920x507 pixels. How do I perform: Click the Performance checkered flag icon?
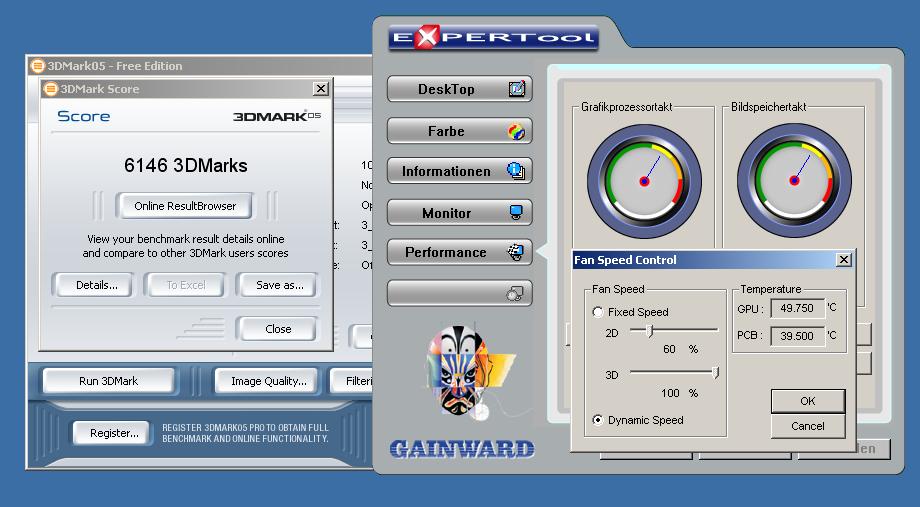[515, 252]
